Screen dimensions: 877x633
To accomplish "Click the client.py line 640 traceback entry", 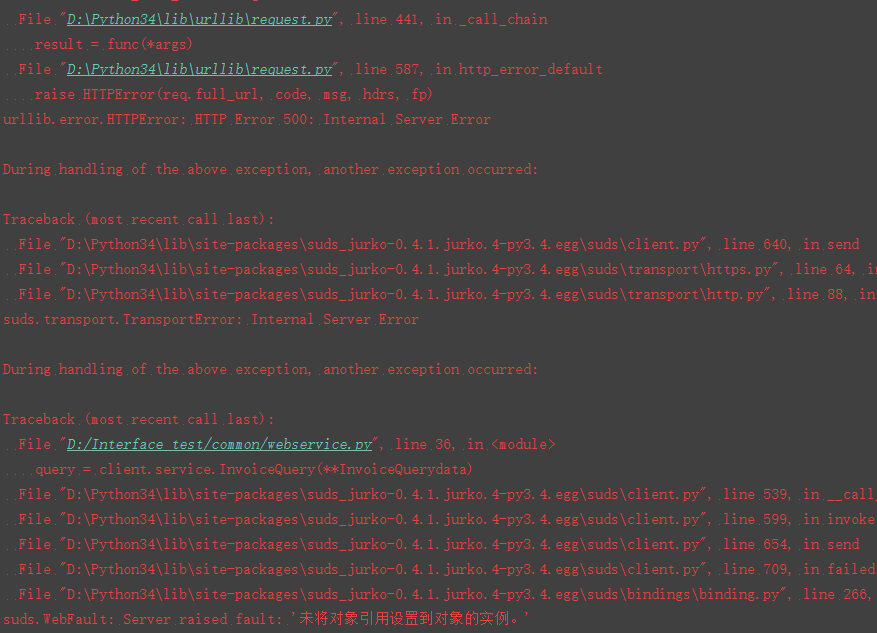I will coord(439,244).
